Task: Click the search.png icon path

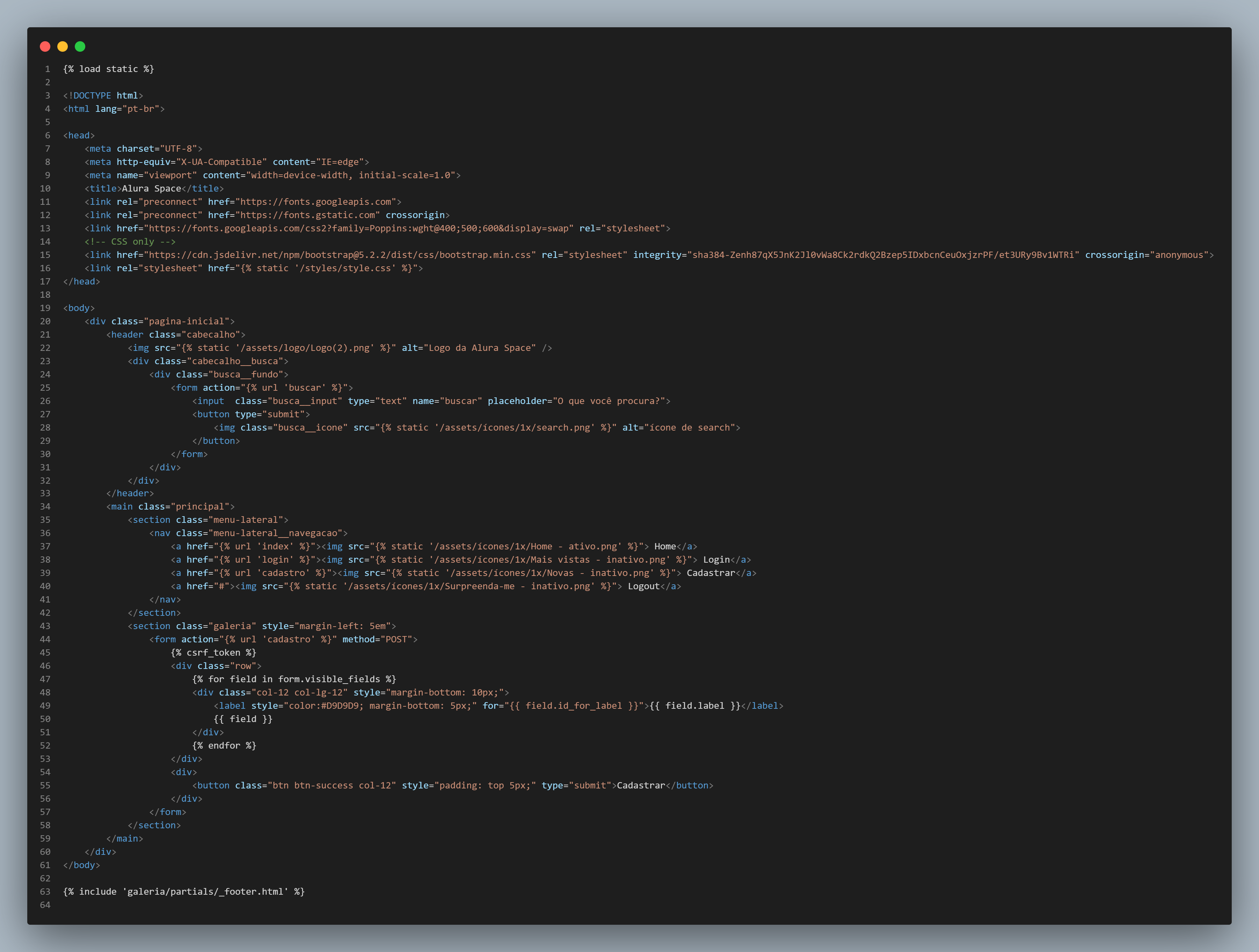Action: [515, 427]
